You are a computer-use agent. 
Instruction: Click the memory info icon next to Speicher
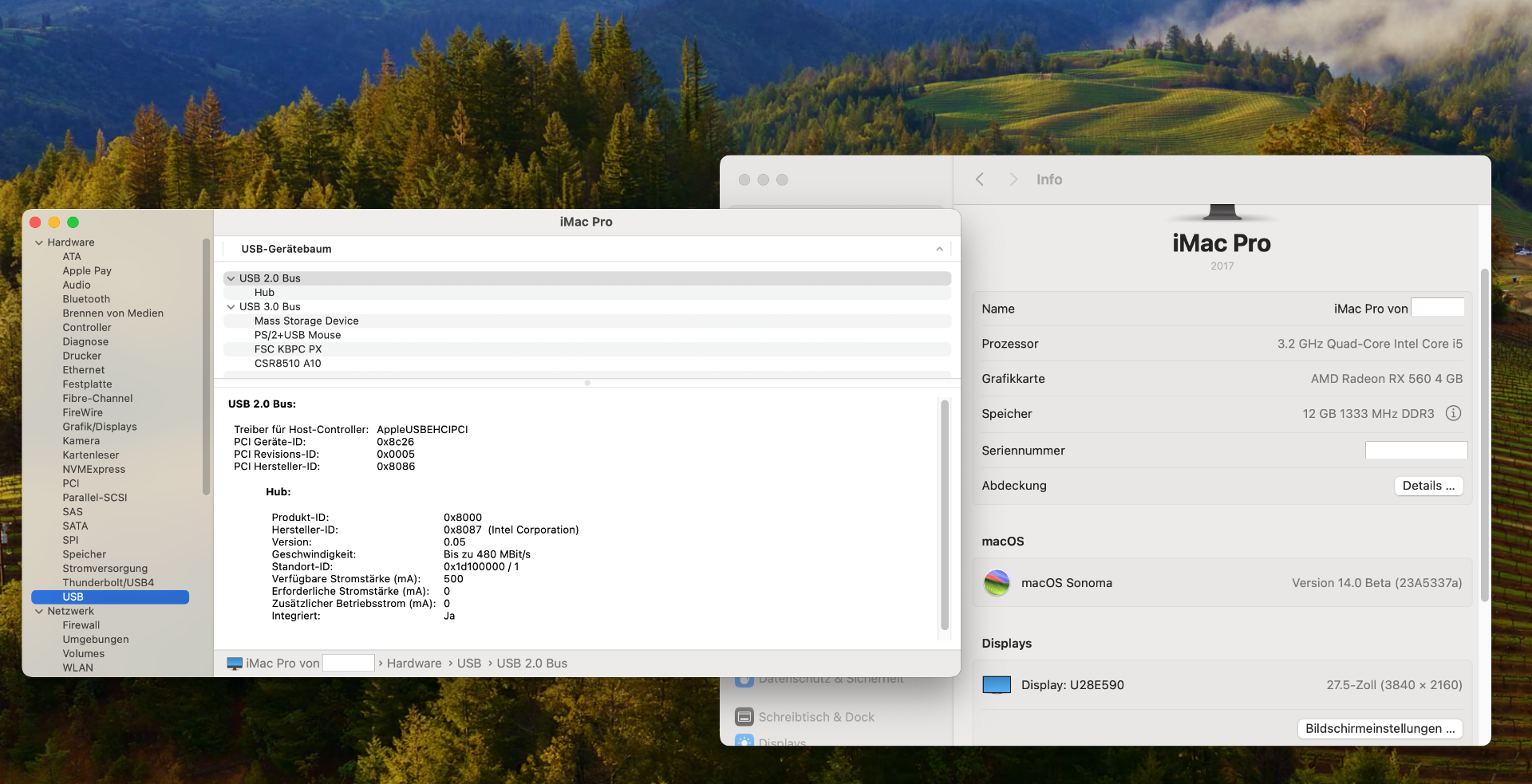click(x=1453, y=413)
